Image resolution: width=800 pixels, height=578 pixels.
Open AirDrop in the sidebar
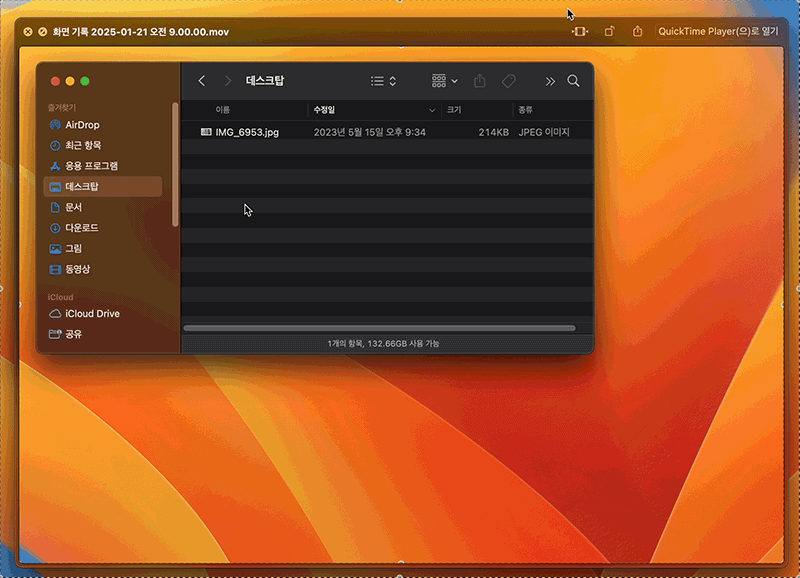pos(103,125)
